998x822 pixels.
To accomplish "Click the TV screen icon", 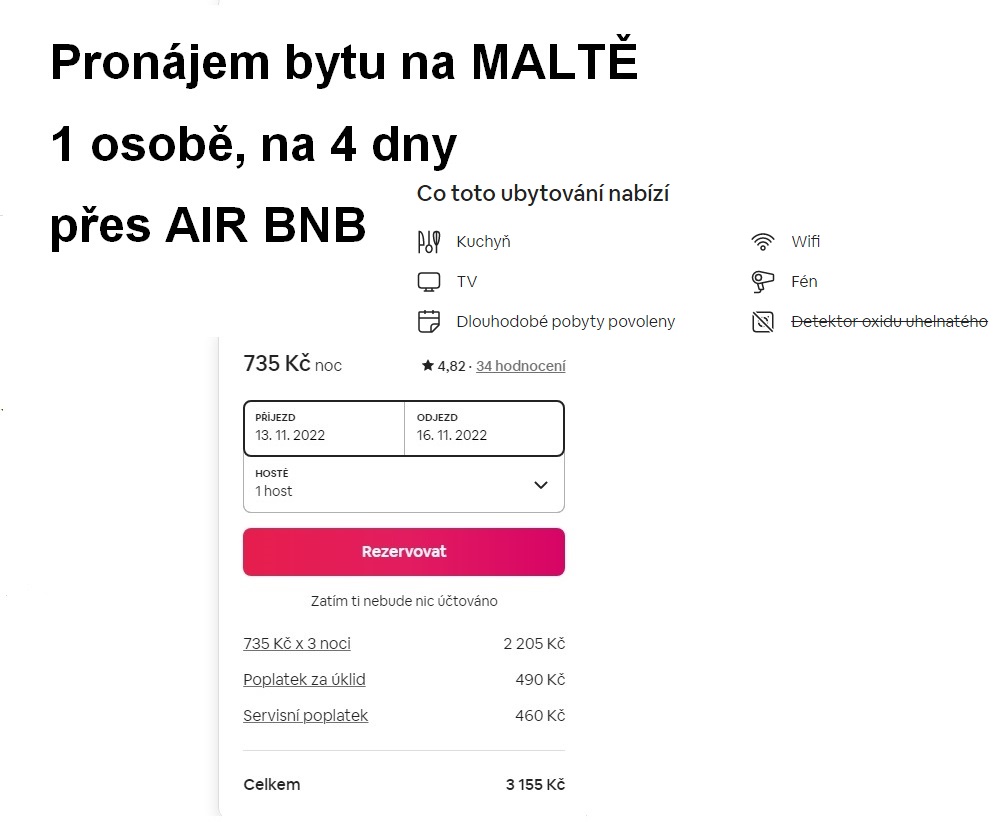I will pyautogui.click(x=428, y=282).
